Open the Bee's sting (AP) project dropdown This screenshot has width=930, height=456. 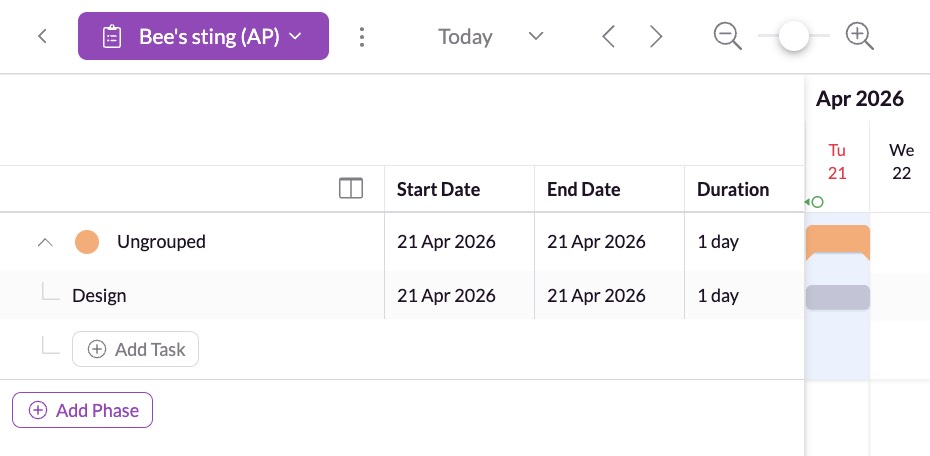[x=203, y=37]
